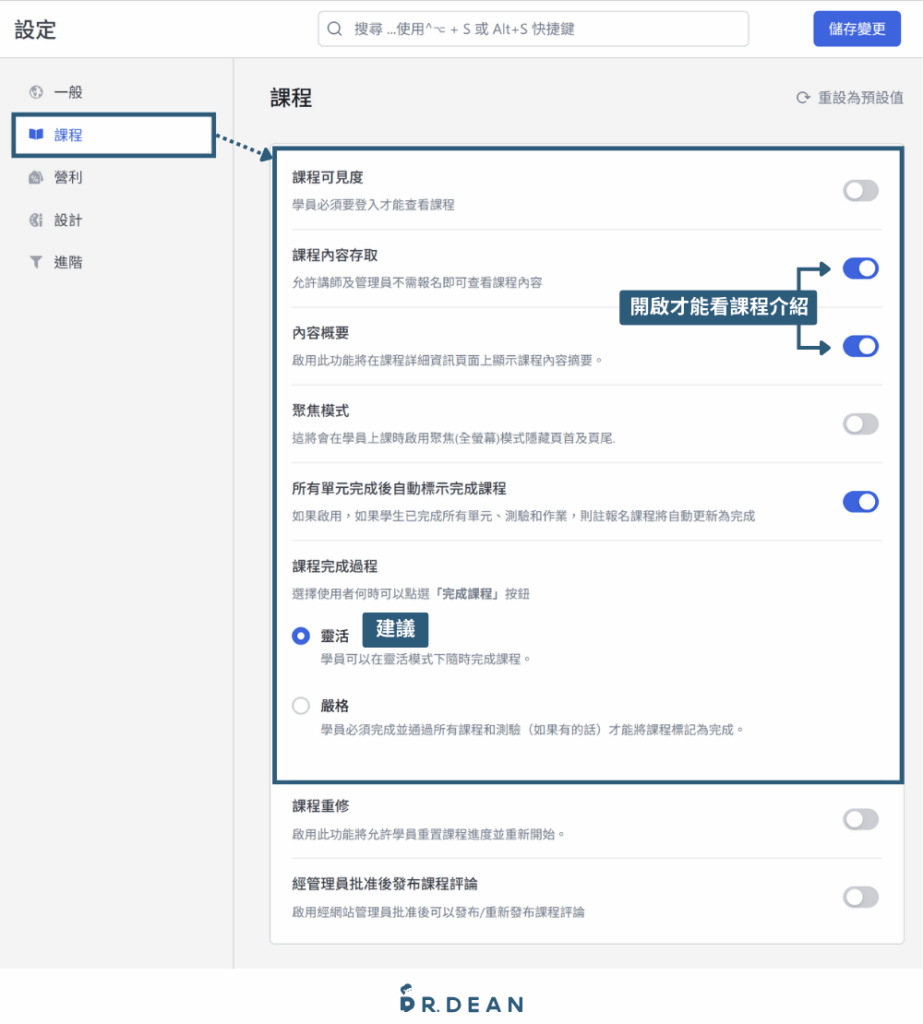Click the 儲存變更 button
Screen dimensions: 923x1024
click(x=856, y=28)
